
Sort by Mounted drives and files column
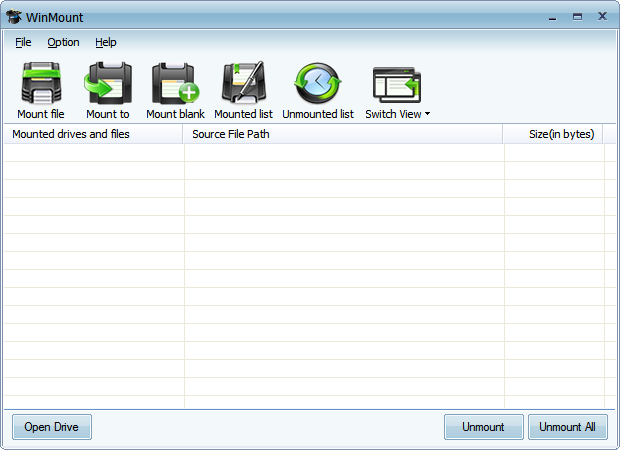(93, 134)
